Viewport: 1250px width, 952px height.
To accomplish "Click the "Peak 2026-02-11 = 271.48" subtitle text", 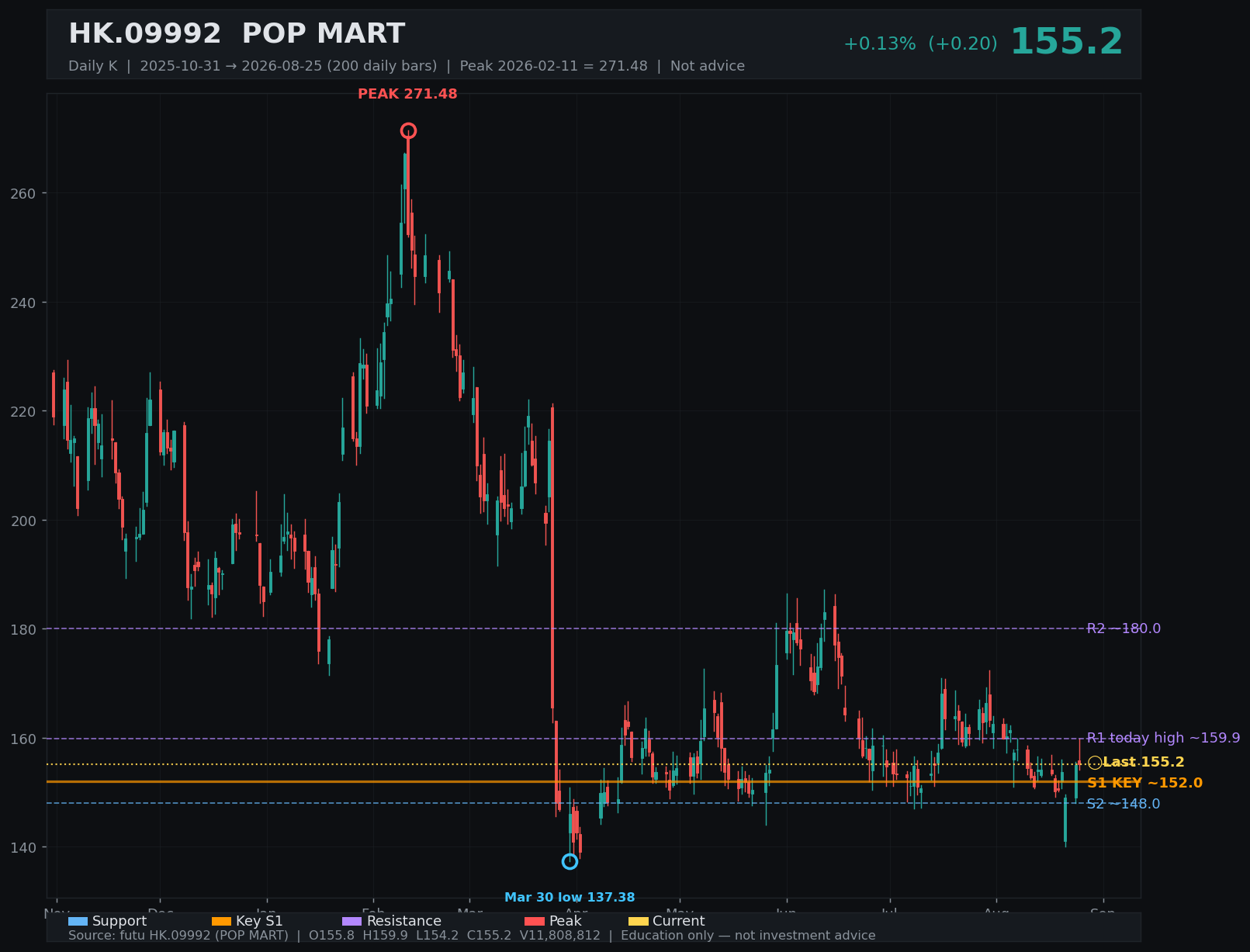I will point(553,66).
